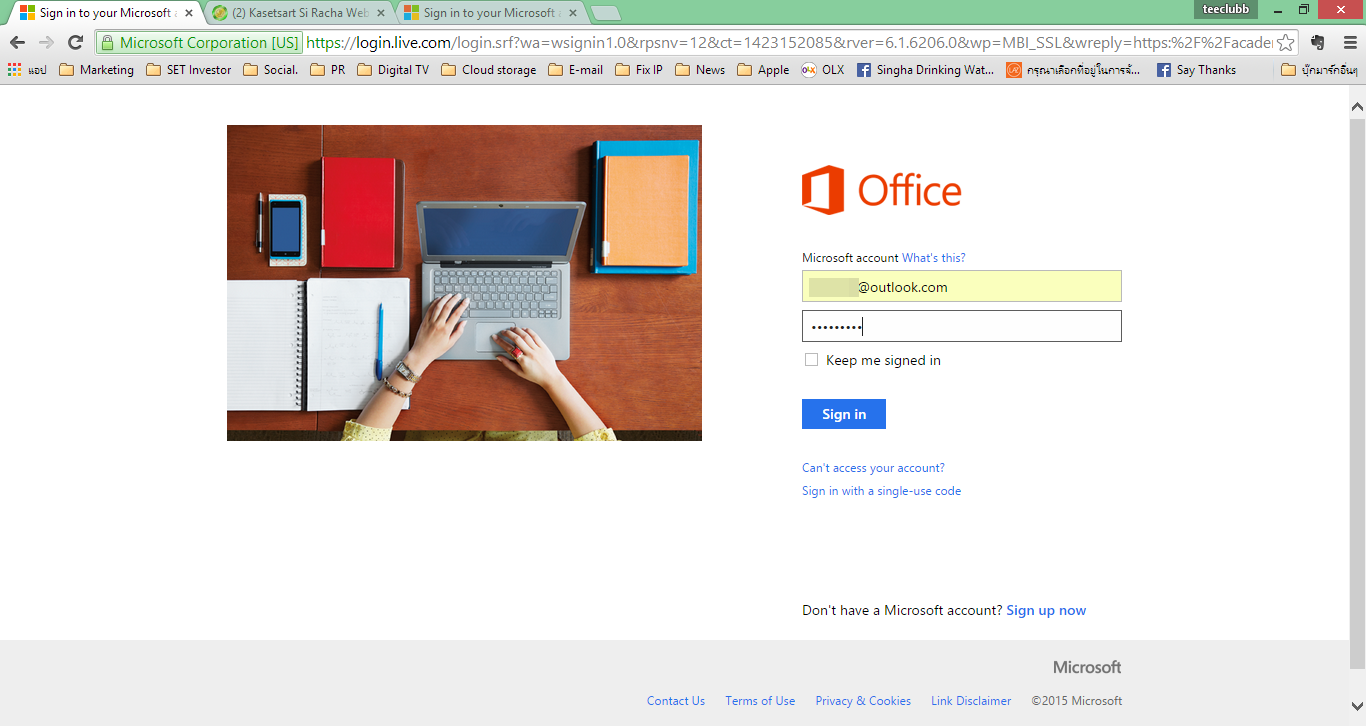Check the Keep me signed in box
The height and width of the screenshot is (726, 1366).
click(x=811, y=360)
